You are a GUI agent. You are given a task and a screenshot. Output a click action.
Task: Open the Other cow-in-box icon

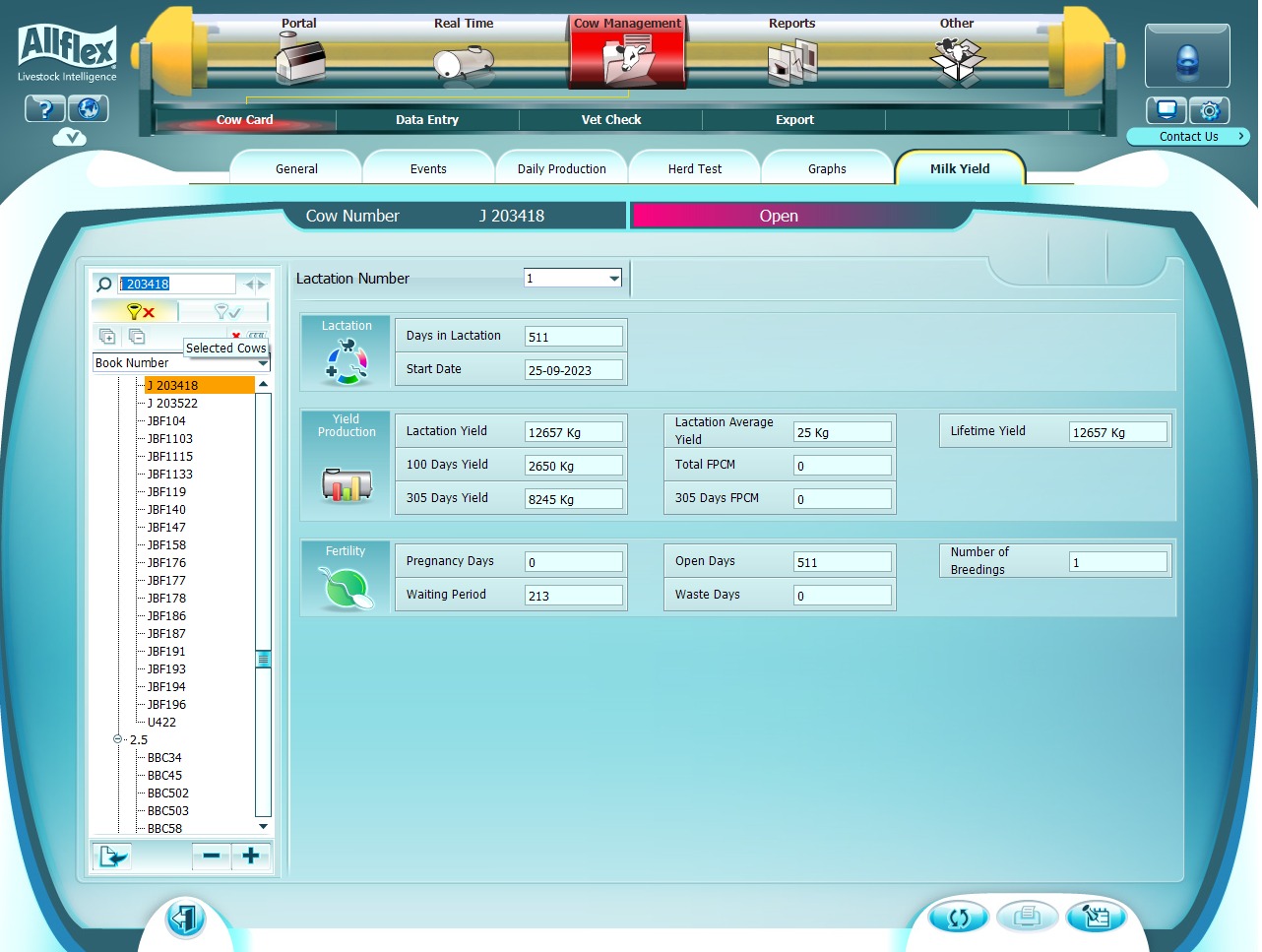point(956,61)
